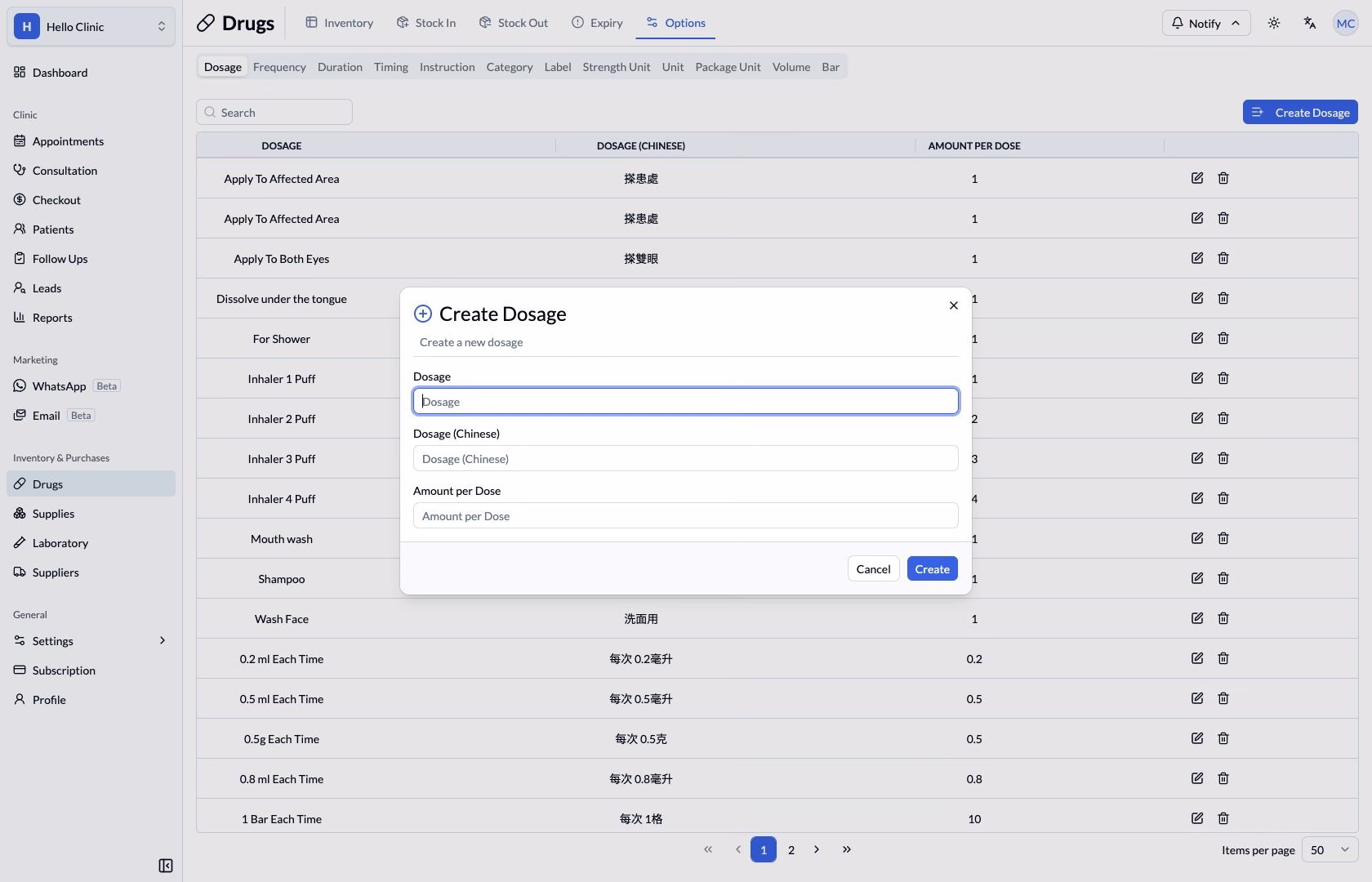Switch to the Stock In tab

(x=426, y=23)
